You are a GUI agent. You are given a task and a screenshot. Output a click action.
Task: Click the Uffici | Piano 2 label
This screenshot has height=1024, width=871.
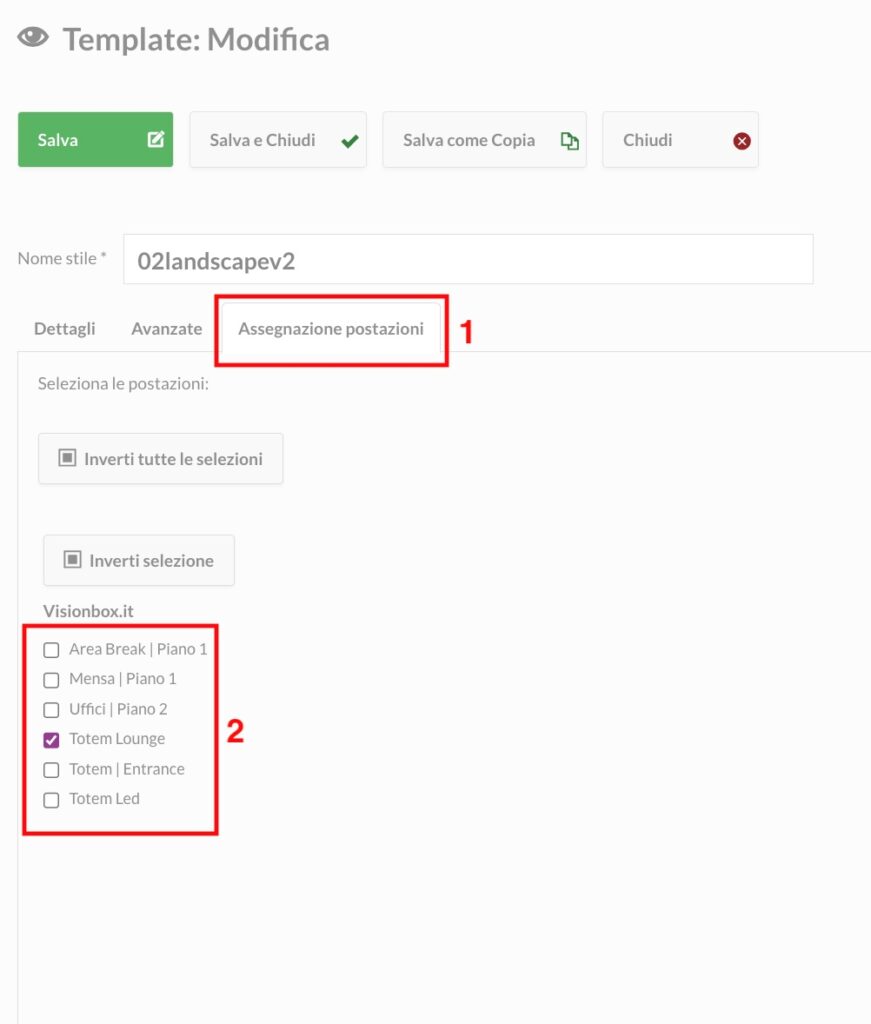pos(118,709)
